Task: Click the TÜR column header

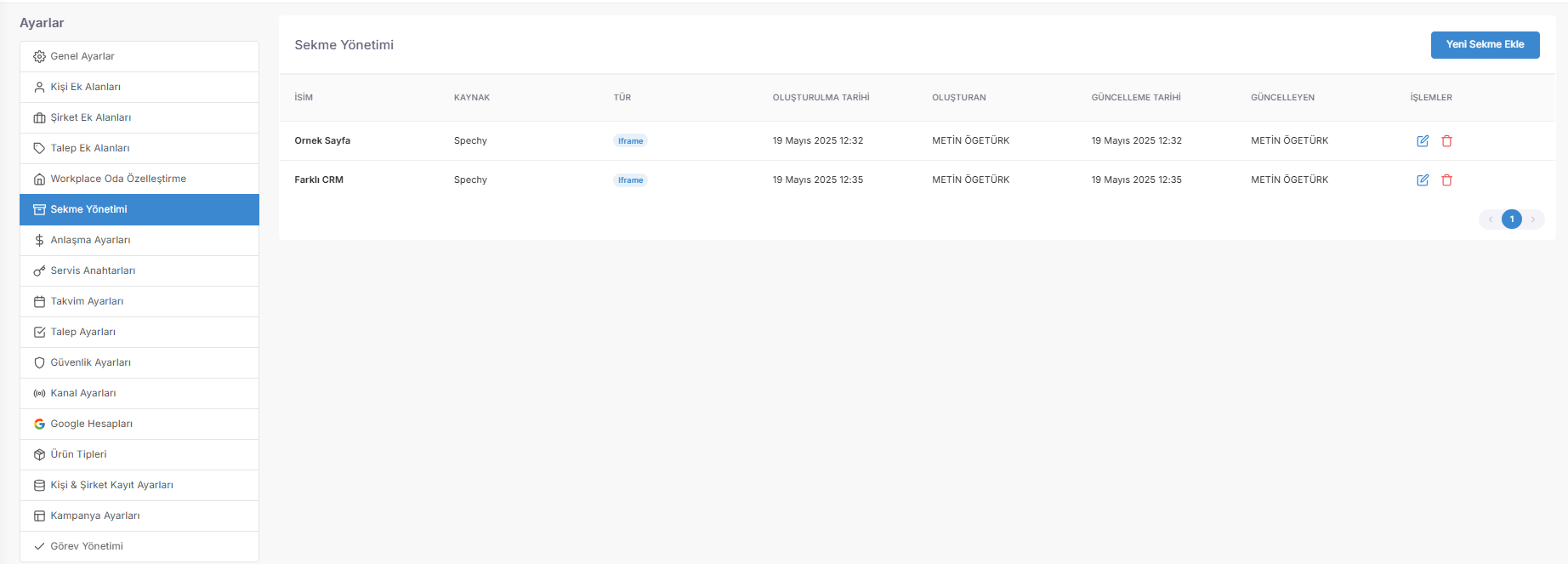Action: [x=622, y=98]
